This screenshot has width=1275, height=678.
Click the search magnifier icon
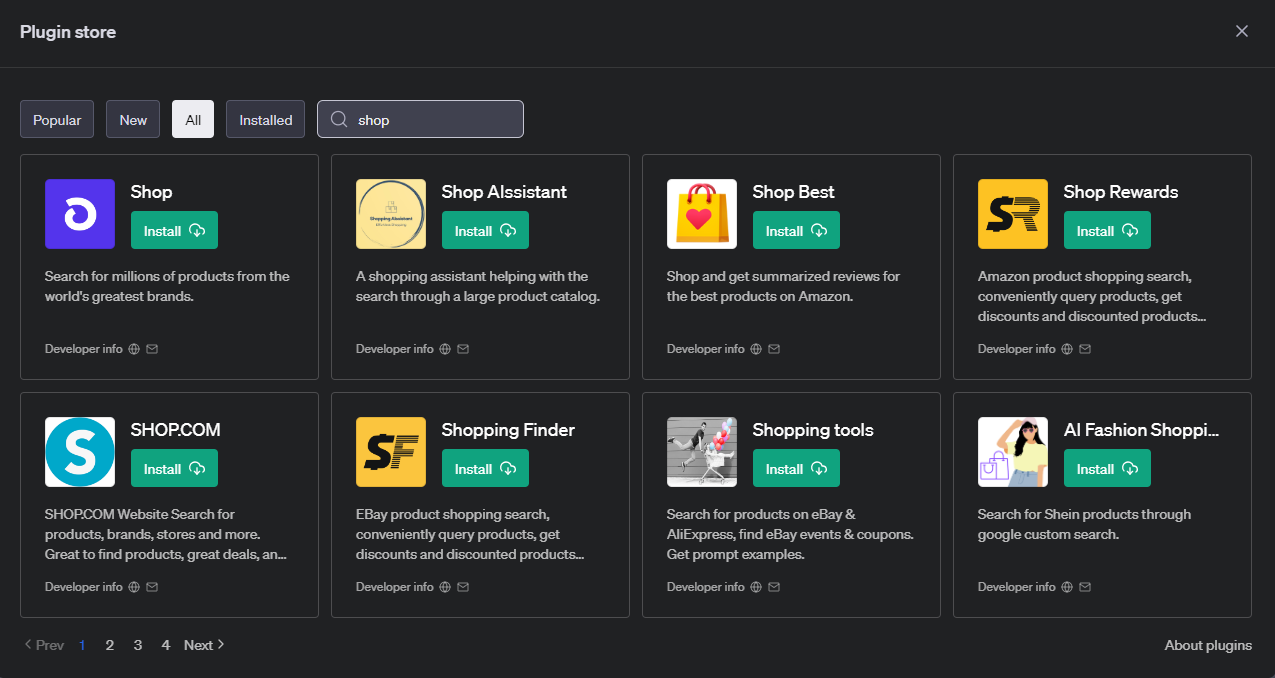click(339, 120)
